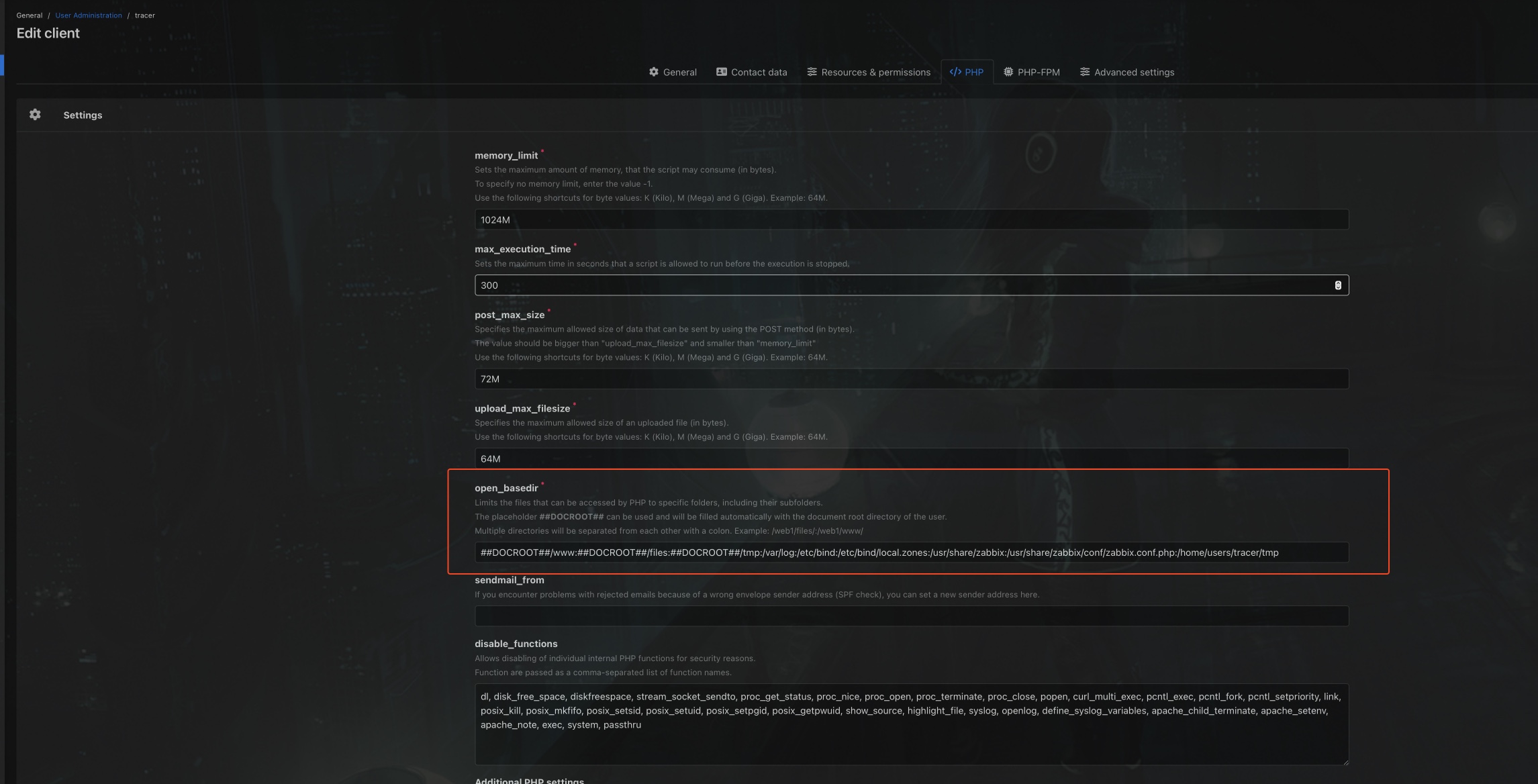Click the gear icon on General tab
The image size is (1538, 784).
coord(653,72)
